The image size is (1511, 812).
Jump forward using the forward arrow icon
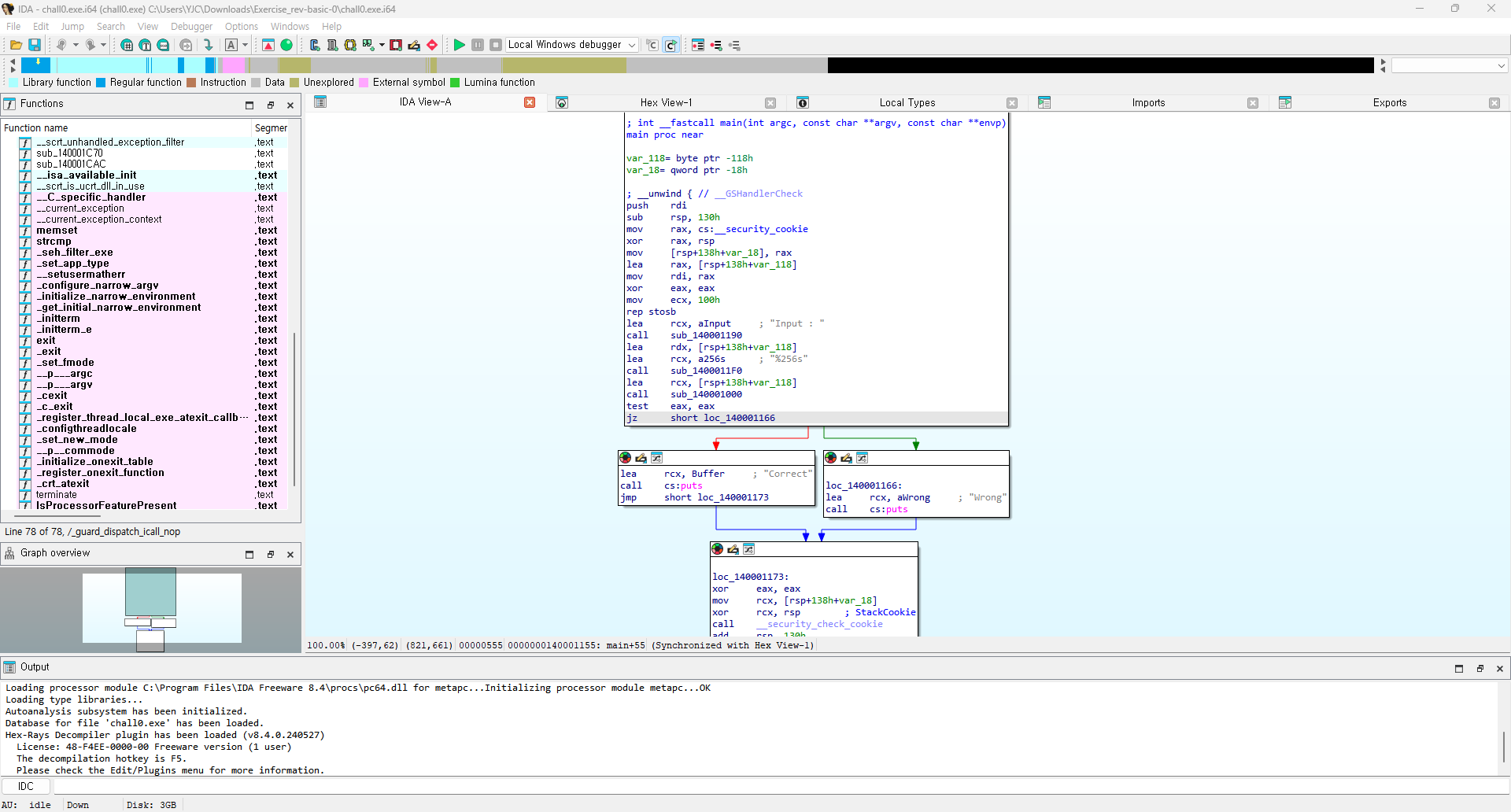(x=91, y=45)
